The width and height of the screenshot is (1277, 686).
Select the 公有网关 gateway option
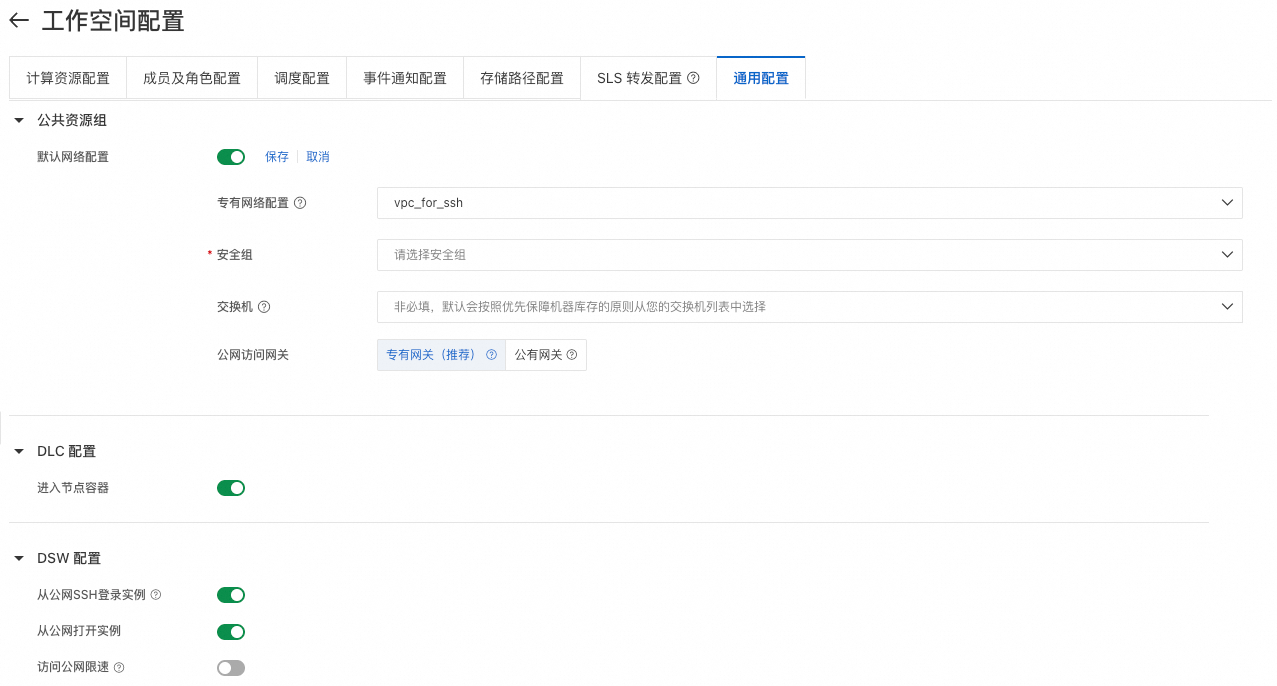546,355
